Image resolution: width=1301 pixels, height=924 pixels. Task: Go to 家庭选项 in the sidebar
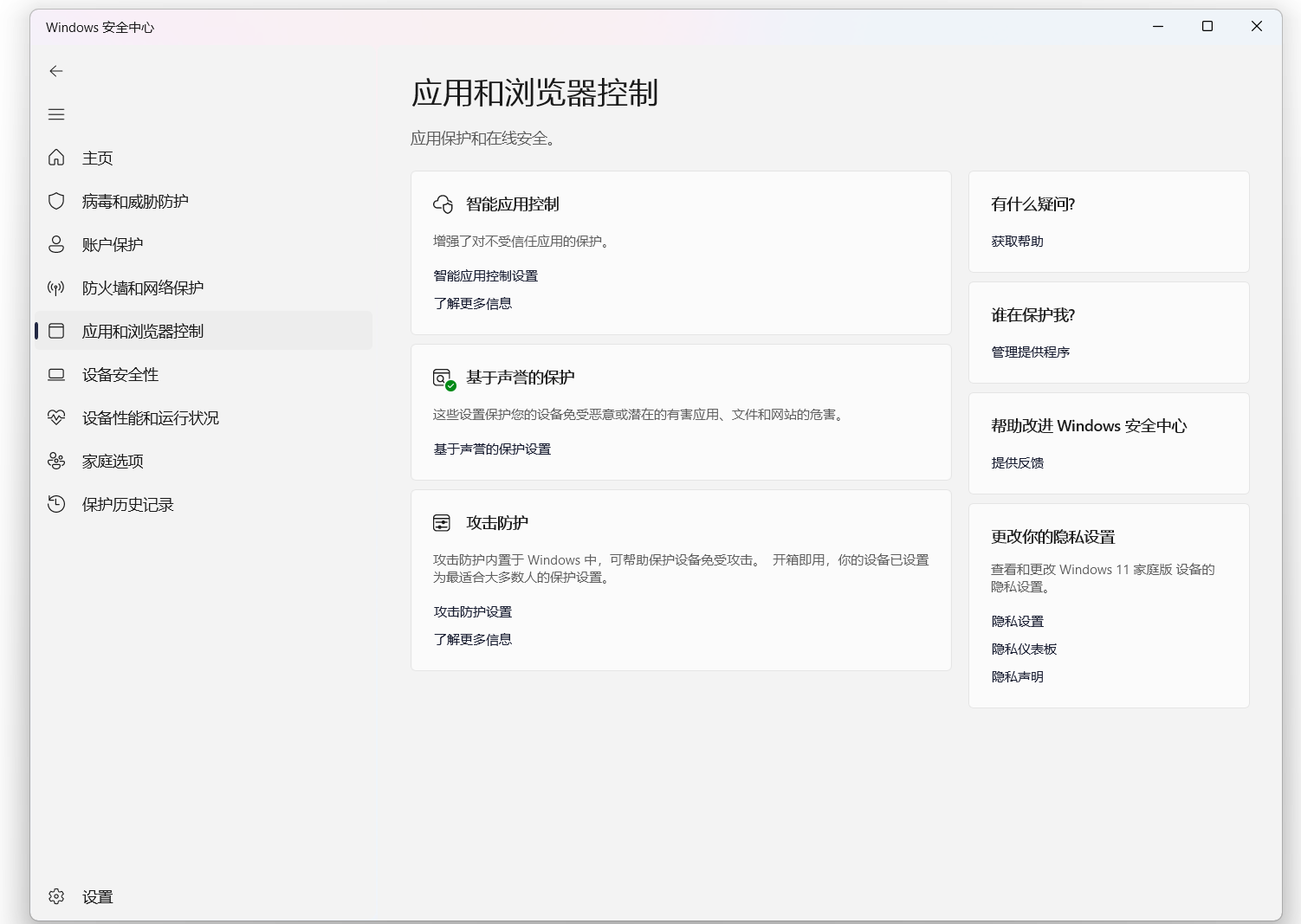tap(204, 461)
